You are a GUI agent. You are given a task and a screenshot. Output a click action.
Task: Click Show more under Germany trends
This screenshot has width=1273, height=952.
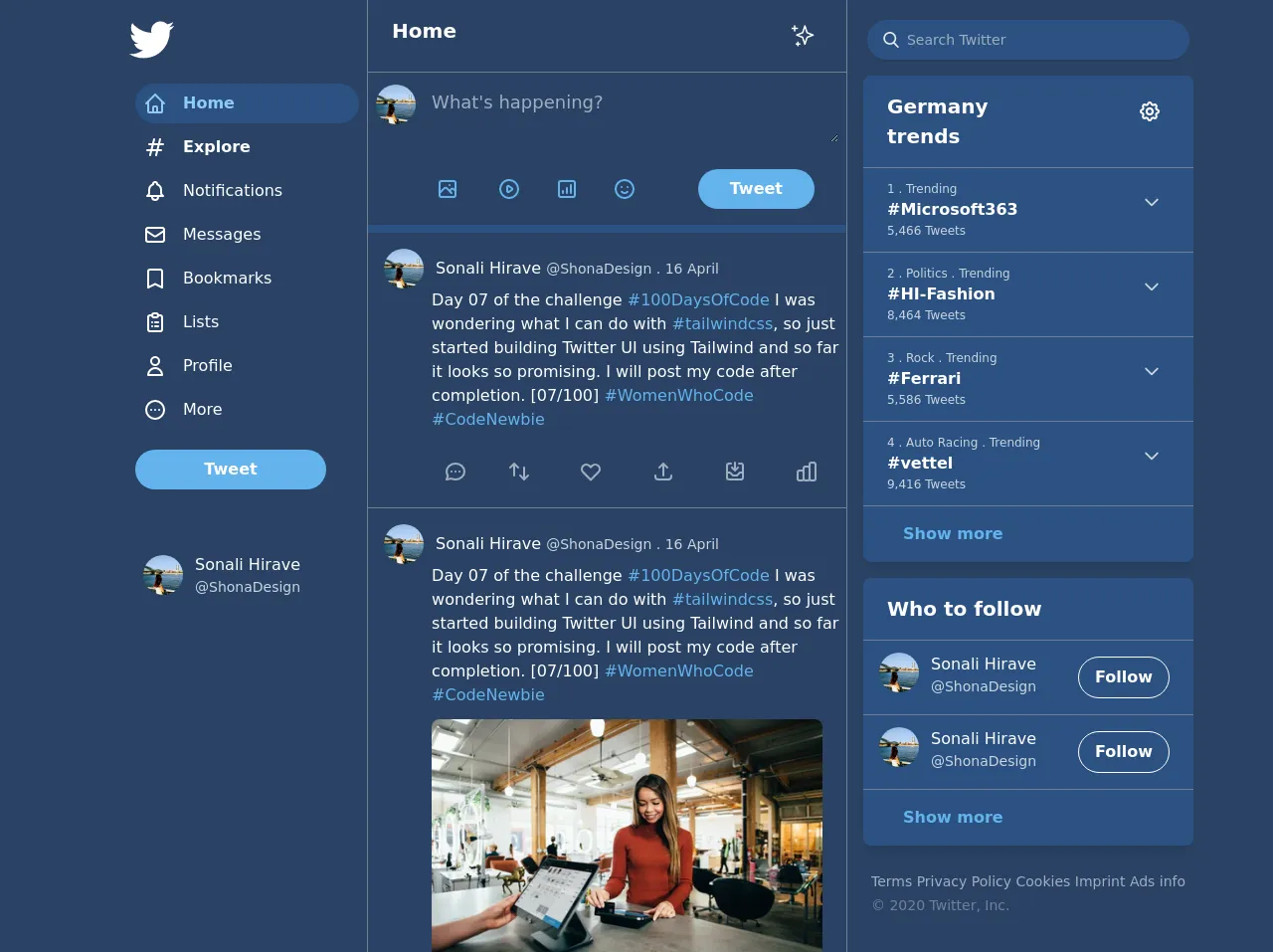coord(952,534)
